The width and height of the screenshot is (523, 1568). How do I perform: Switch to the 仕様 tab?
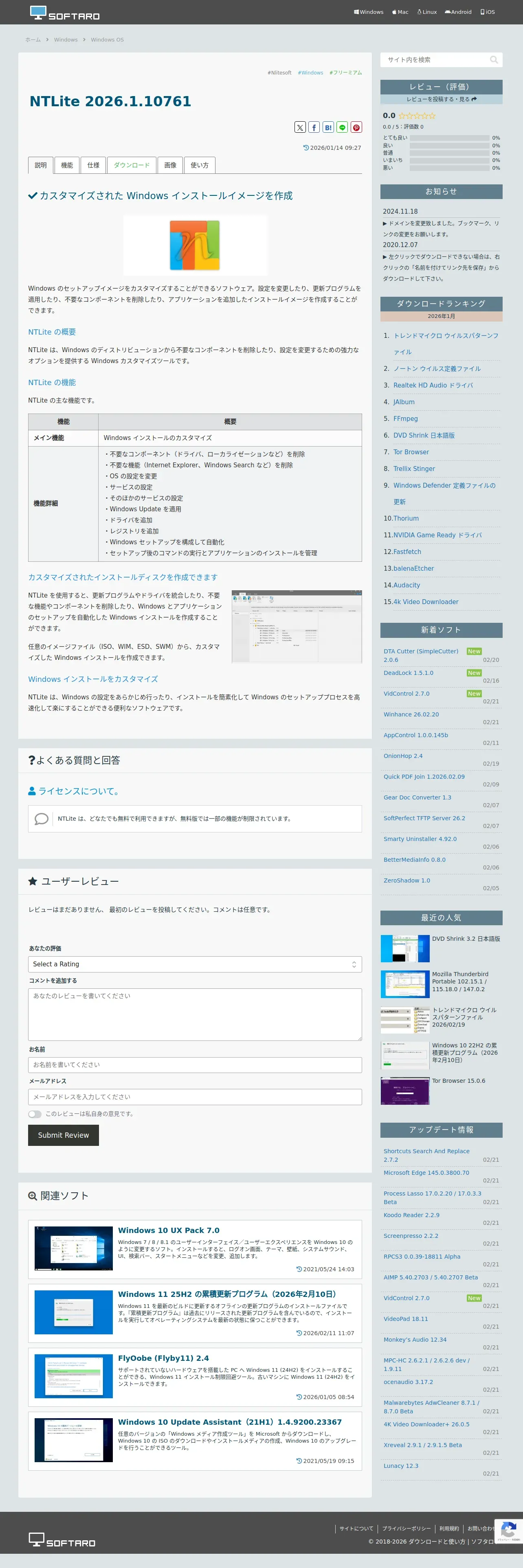click(x=93, y=165)
